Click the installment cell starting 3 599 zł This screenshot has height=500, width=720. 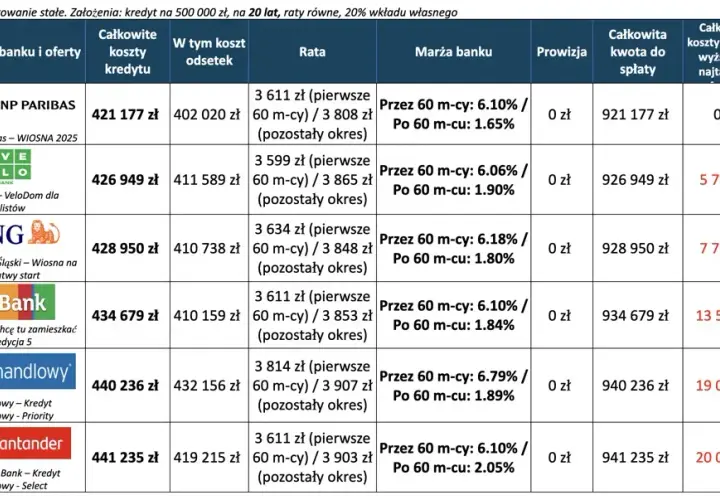coord(312,180)
